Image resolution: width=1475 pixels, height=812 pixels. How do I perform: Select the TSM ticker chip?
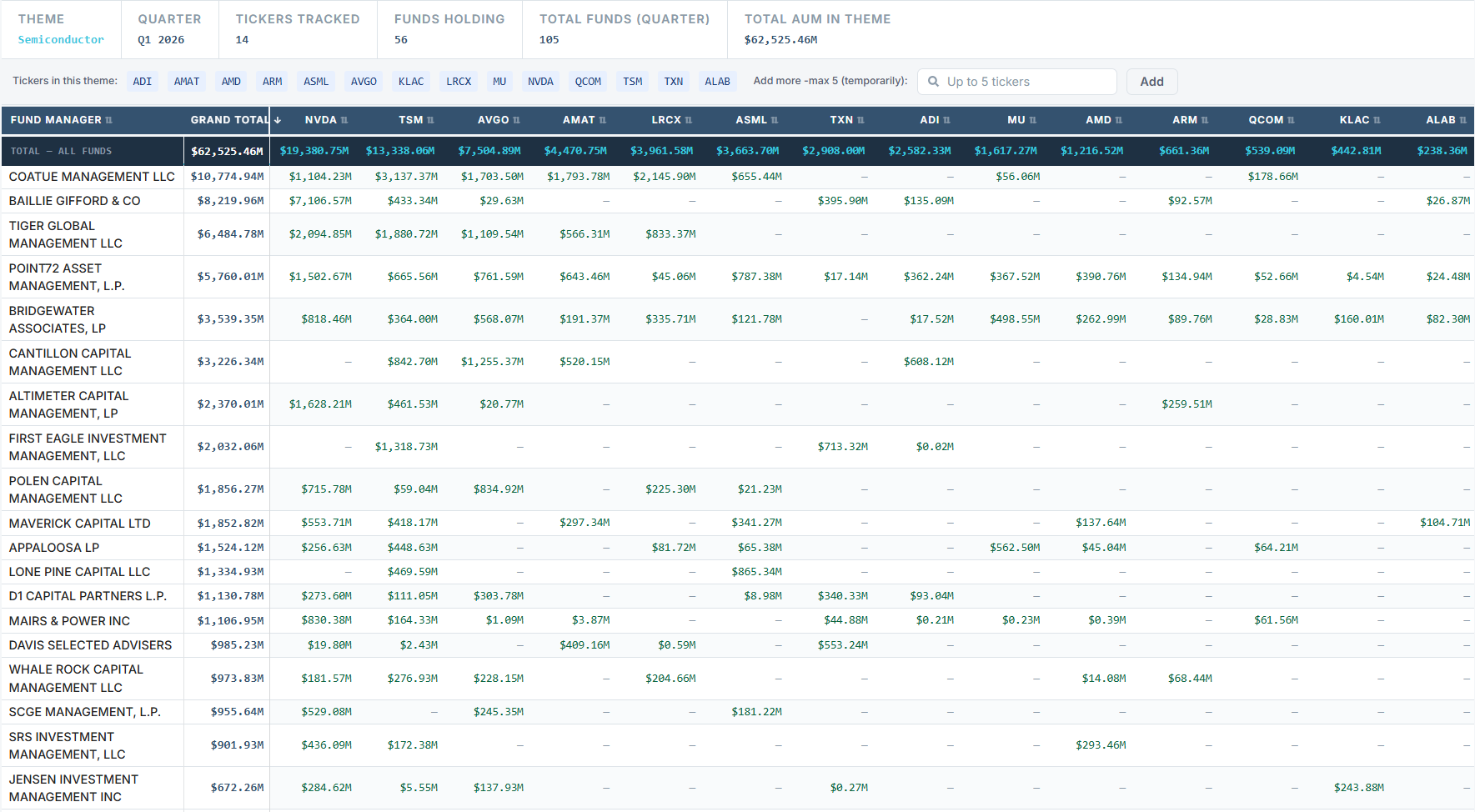coord(633,82)
